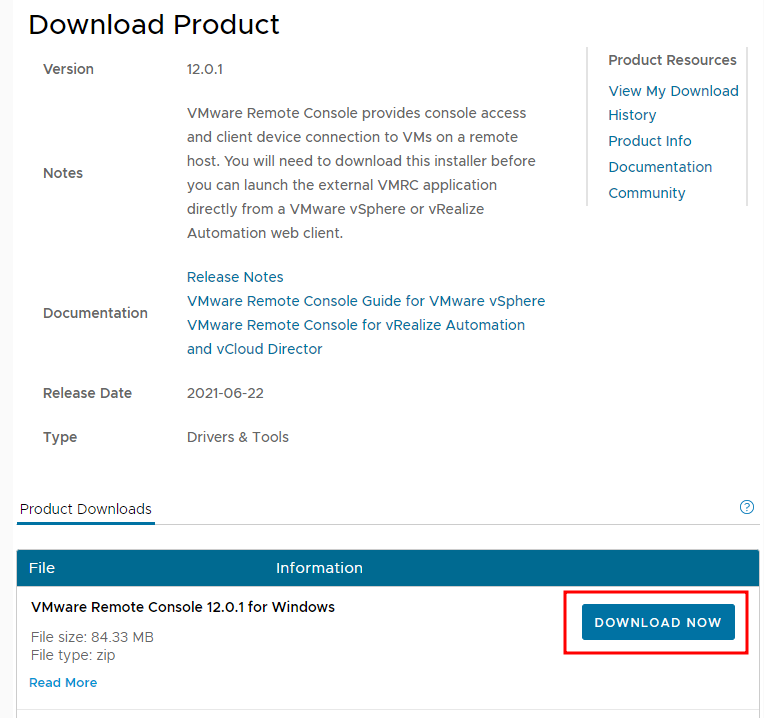This screenshot has width=764, height=718.
Task: Select the type value Drivers & Tools
Action: coord(238,437)
